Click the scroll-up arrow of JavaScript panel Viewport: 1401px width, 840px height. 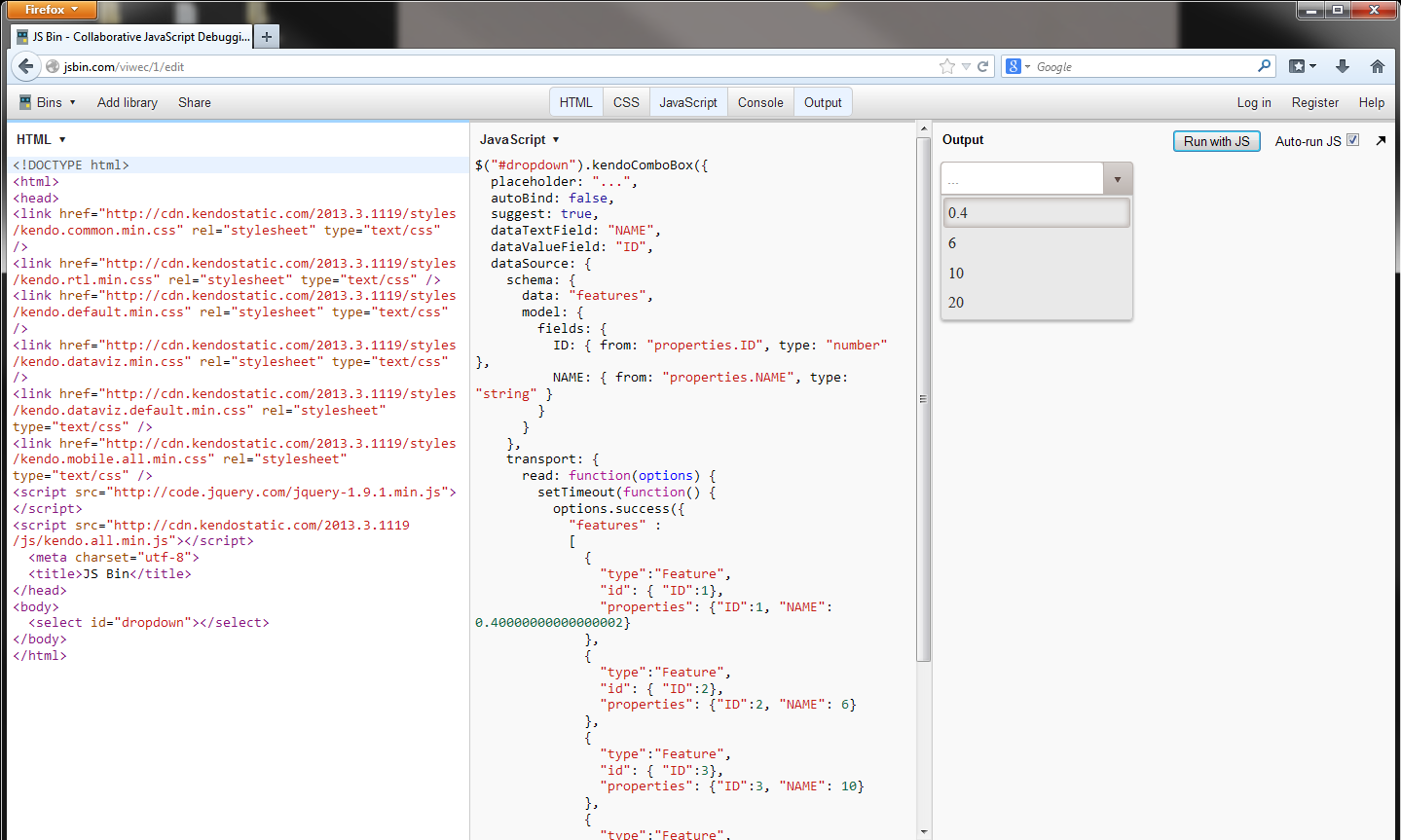click(x=924, y=128)
